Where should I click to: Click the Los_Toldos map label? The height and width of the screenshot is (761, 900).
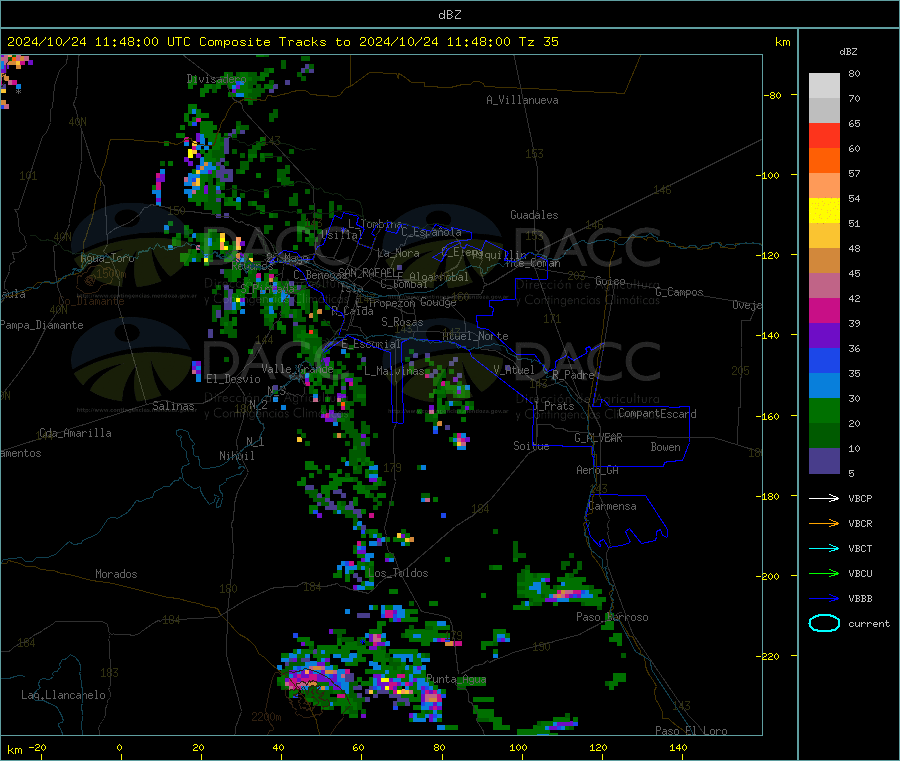pos(398,573)
